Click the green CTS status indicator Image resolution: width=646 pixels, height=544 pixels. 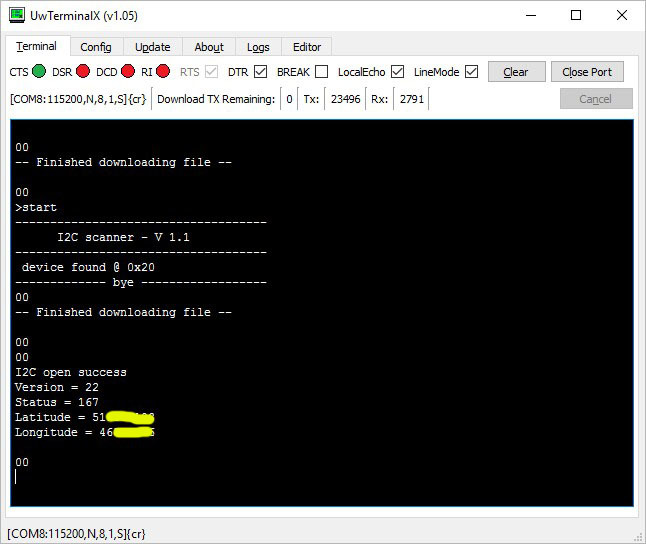pyautogui.click(x=39, y=71)
